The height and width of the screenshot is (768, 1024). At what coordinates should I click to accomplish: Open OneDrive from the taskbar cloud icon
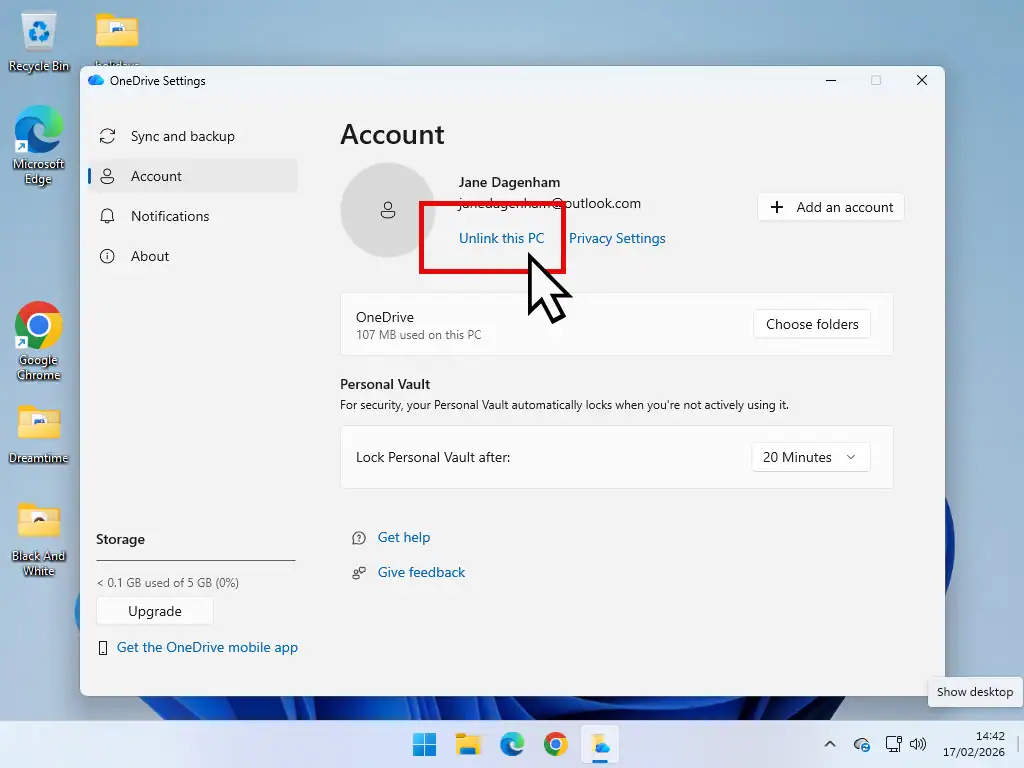coord(600,744)
